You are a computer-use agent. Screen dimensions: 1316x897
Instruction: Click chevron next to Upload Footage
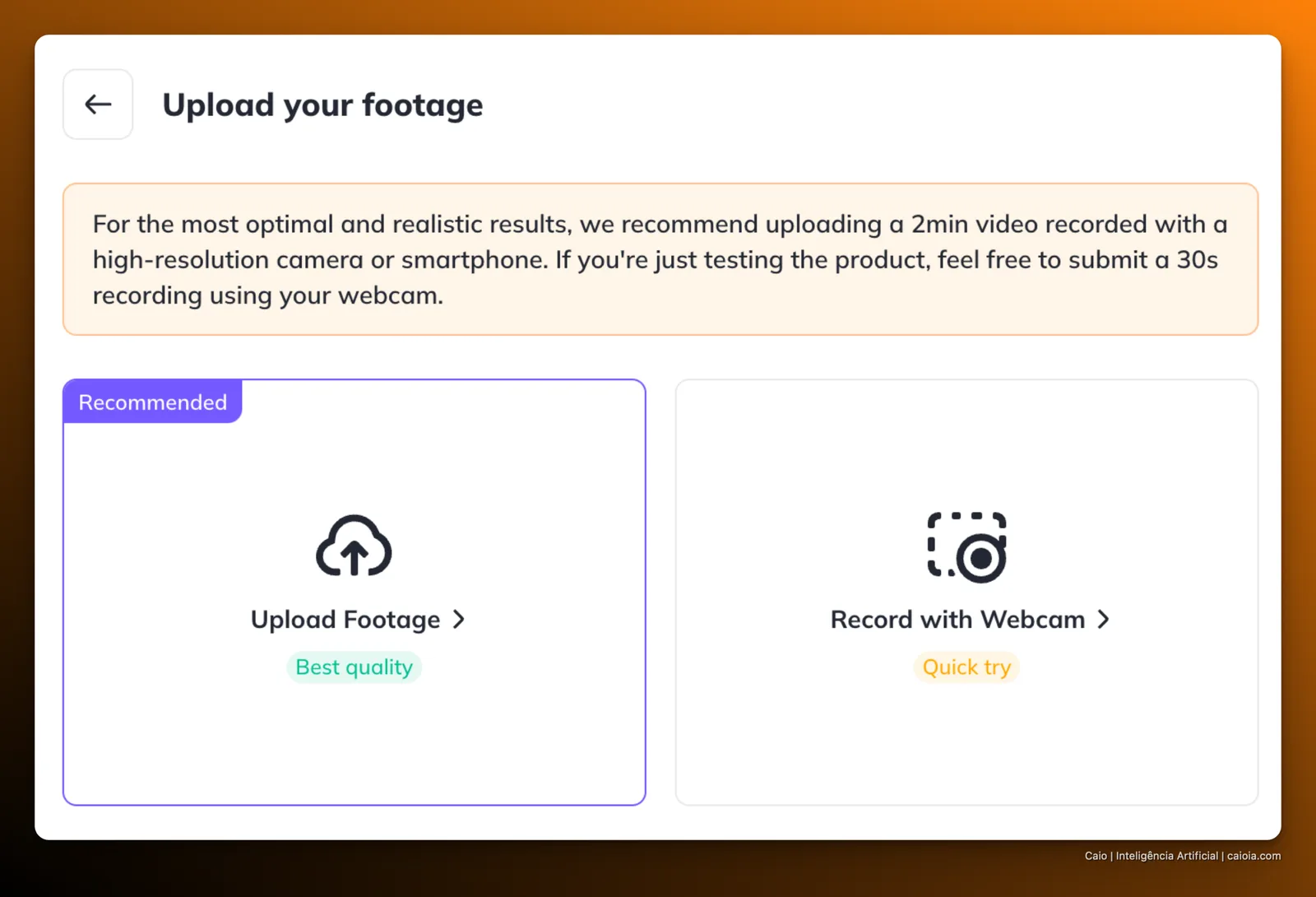point(459,620)
